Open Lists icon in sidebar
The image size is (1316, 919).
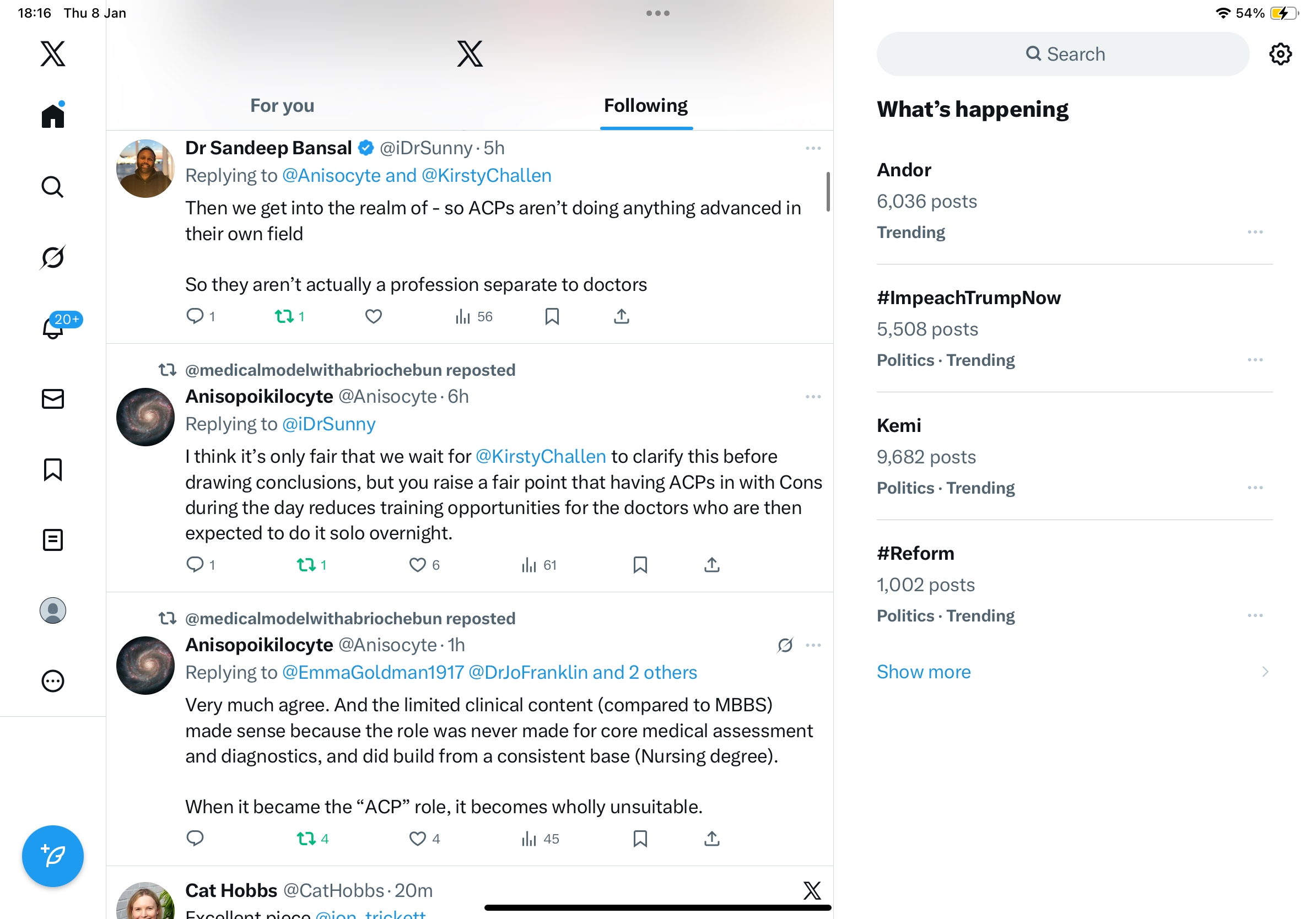53,540
